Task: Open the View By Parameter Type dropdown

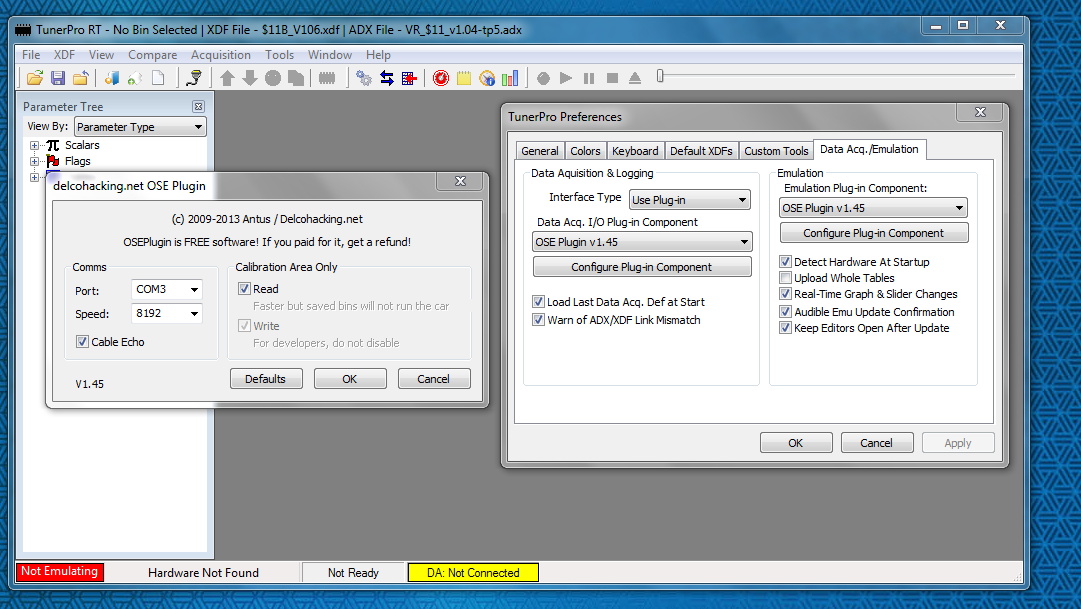Action: [140, 127]
